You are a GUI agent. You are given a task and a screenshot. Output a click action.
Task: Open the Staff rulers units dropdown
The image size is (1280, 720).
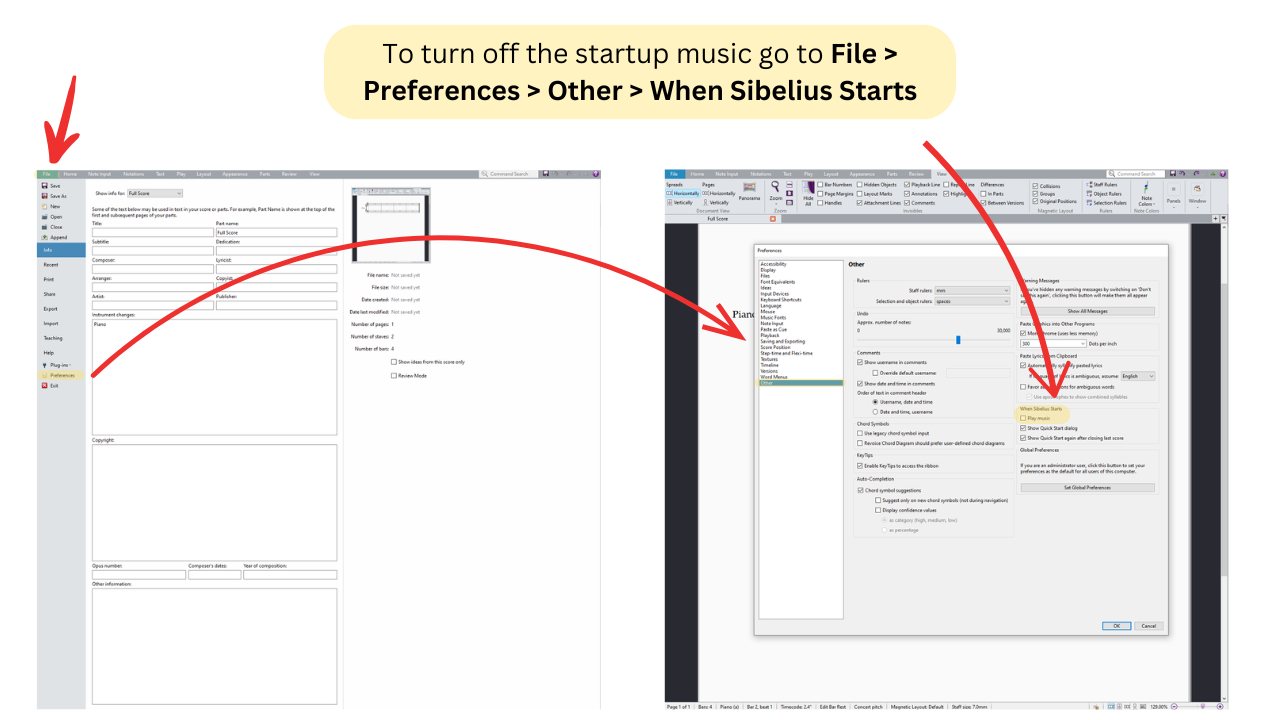click(x=972, y=291)
